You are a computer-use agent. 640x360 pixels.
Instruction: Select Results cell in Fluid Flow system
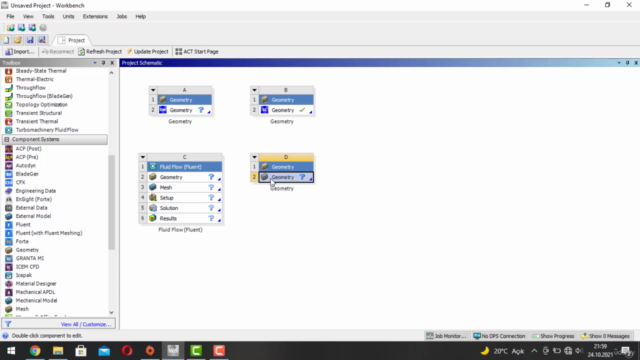tap(184, 218)
